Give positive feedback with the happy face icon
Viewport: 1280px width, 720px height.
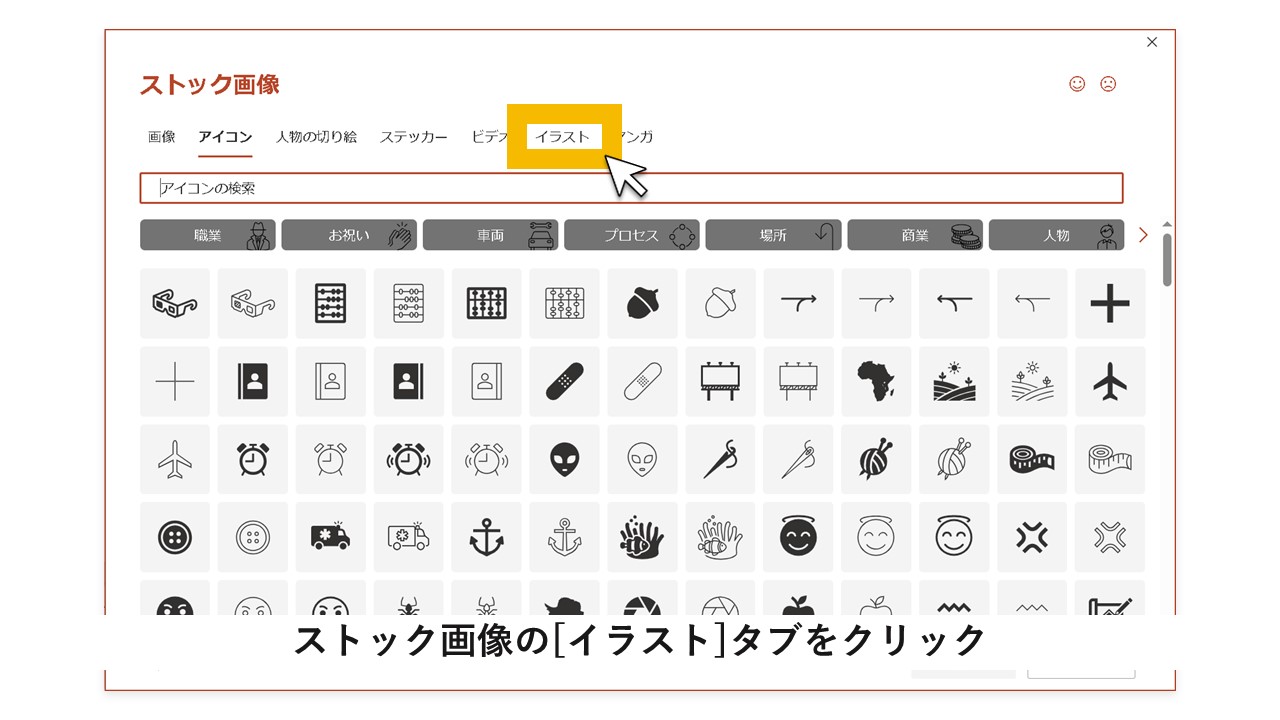coord(1075,84)
